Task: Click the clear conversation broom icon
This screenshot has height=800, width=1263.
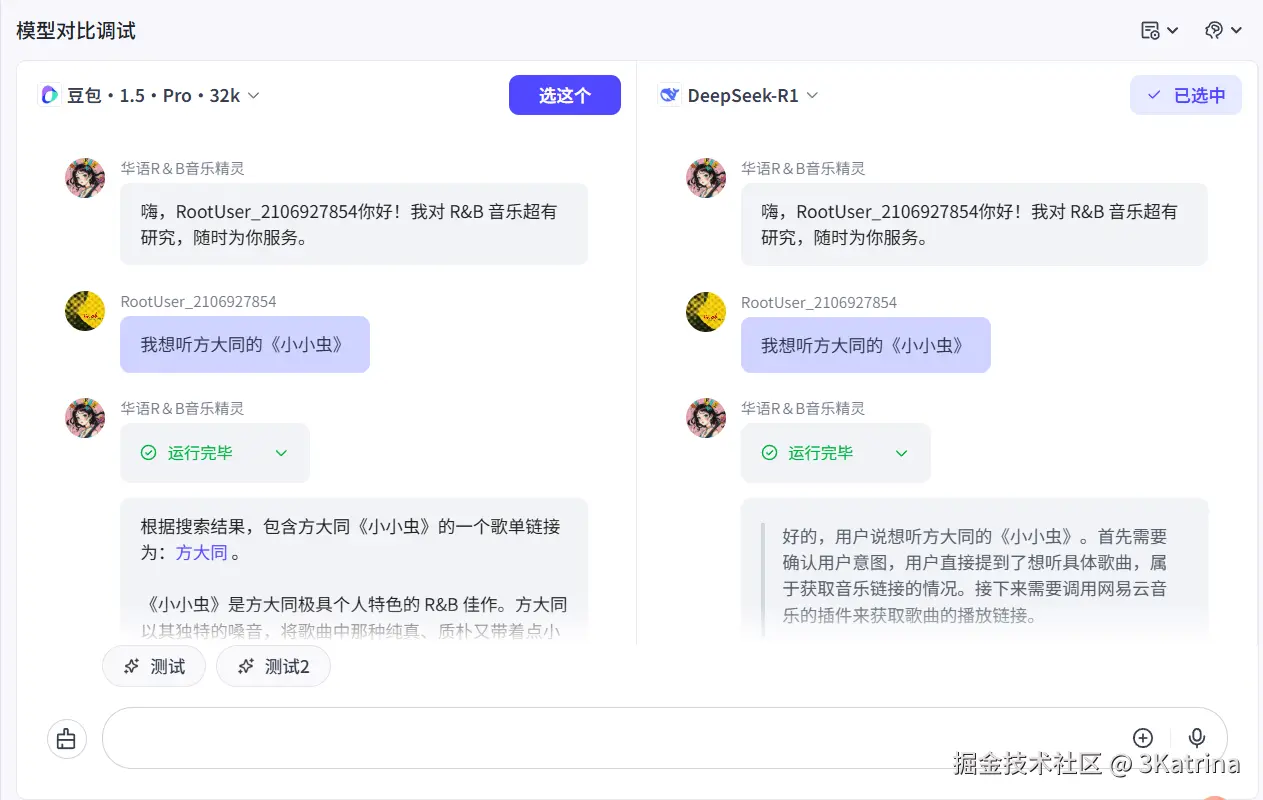Action: pyautogui.click(x=66, y=738)
